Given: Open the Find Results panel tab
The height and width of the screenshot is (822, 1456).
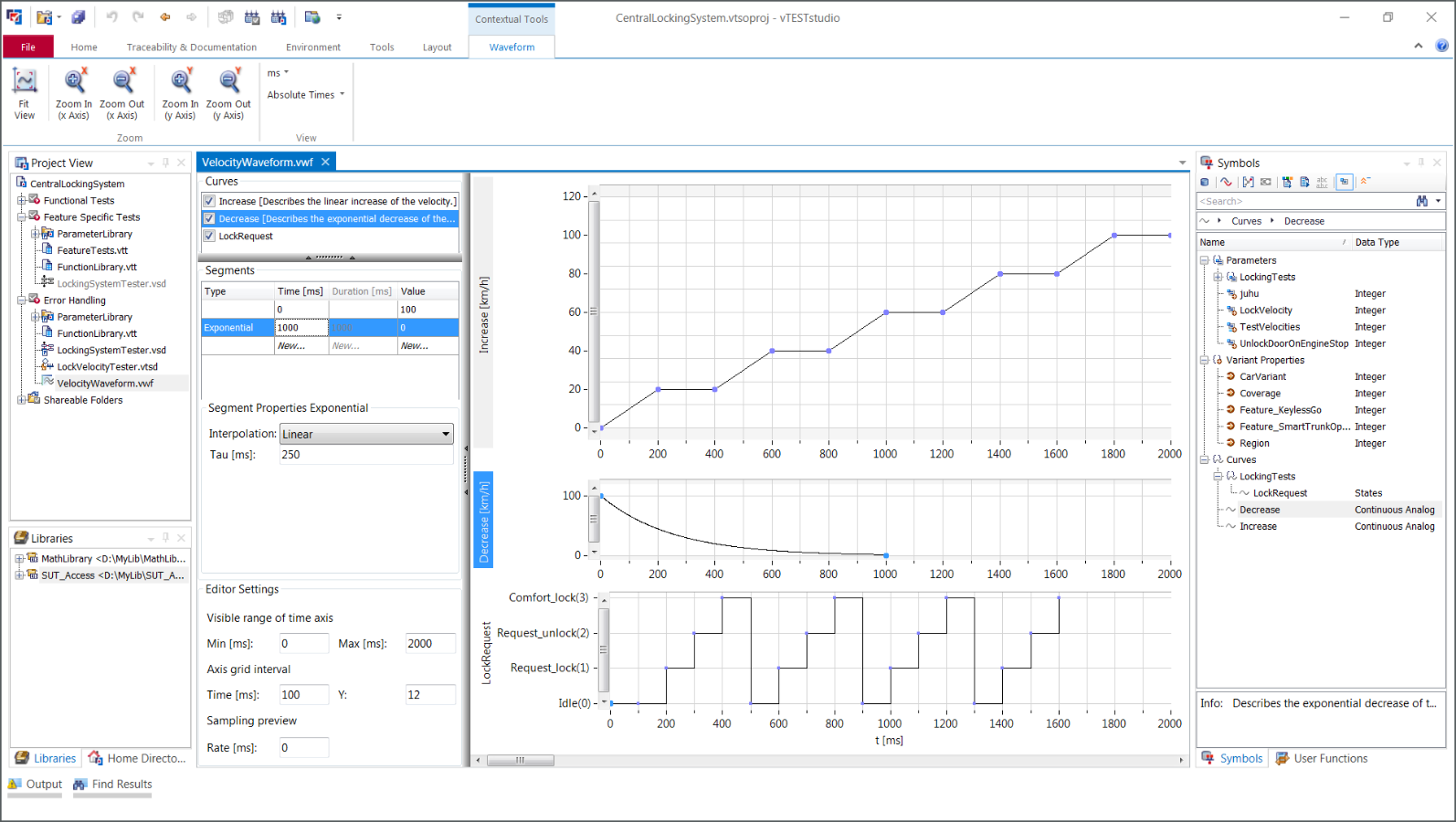Looking at the screenshot, I should 113,784.
